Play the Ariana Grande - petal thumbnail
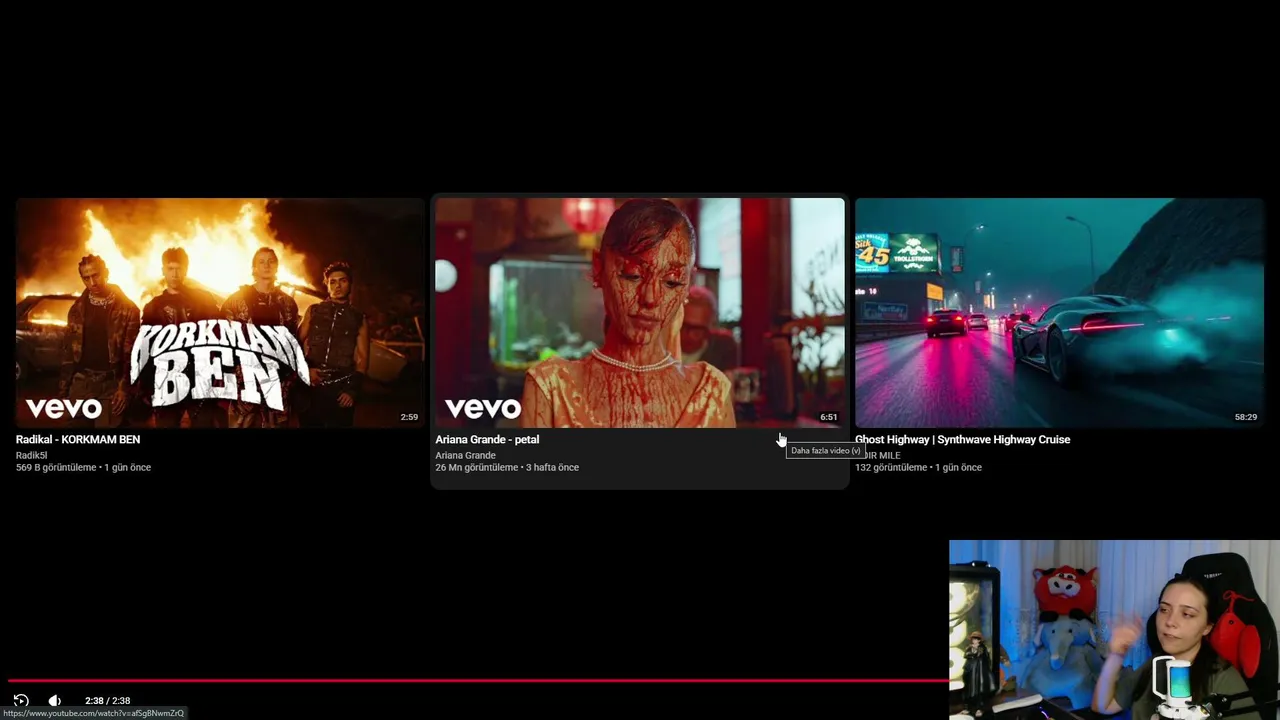 (640, 313)
